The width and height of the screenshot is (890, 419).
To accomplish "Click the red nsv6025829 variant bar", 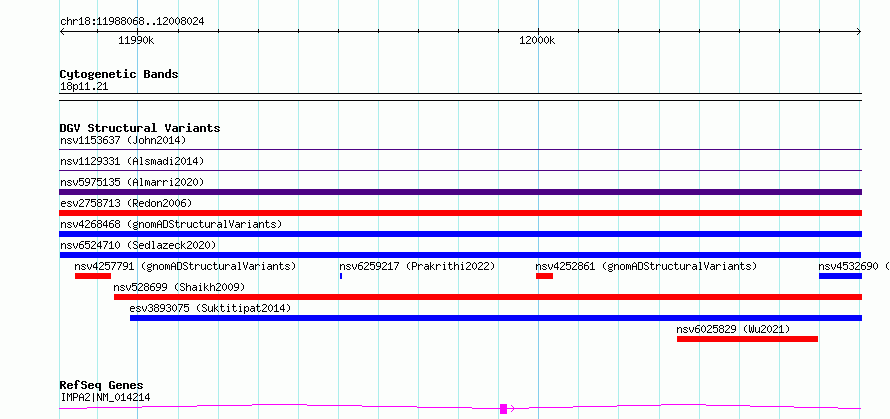I will [x=748, y=339].
